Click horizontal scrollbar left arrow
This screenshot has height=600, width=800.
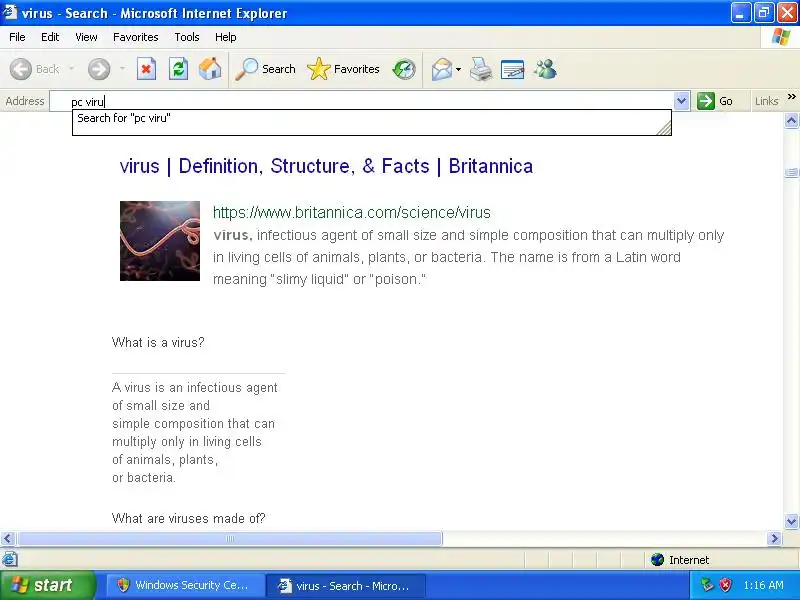[x=8, y=538]
